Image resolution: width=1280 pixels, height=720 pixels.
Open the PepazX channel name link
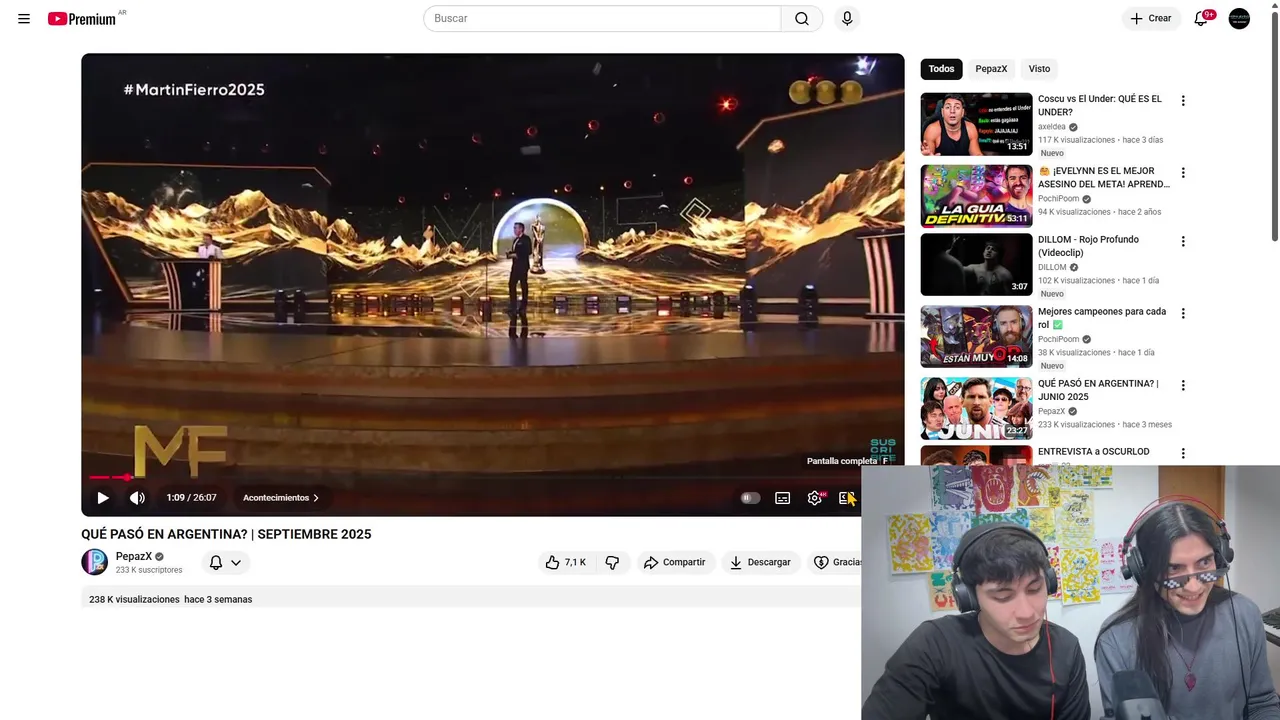coord(134,556)
